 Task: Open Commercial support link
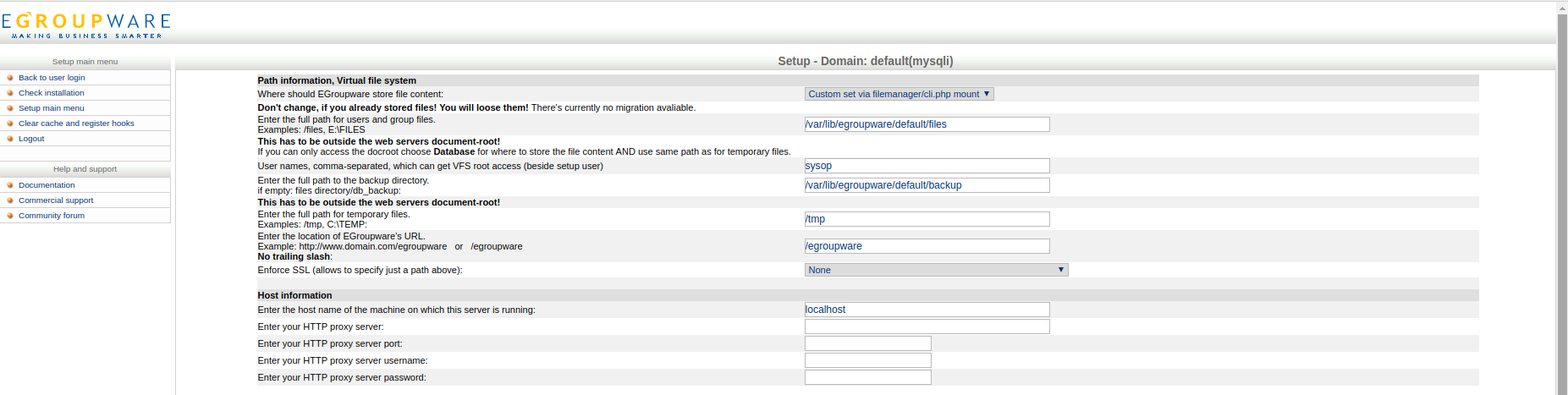click(56, 200)
